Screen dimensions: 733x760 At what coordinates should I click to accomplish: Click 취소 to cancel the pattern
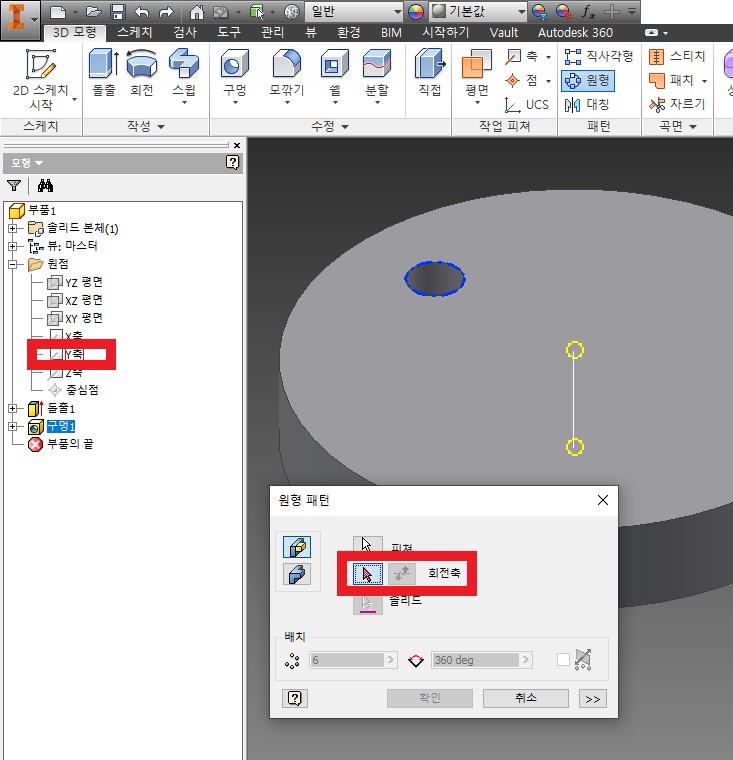coord(526,698)
